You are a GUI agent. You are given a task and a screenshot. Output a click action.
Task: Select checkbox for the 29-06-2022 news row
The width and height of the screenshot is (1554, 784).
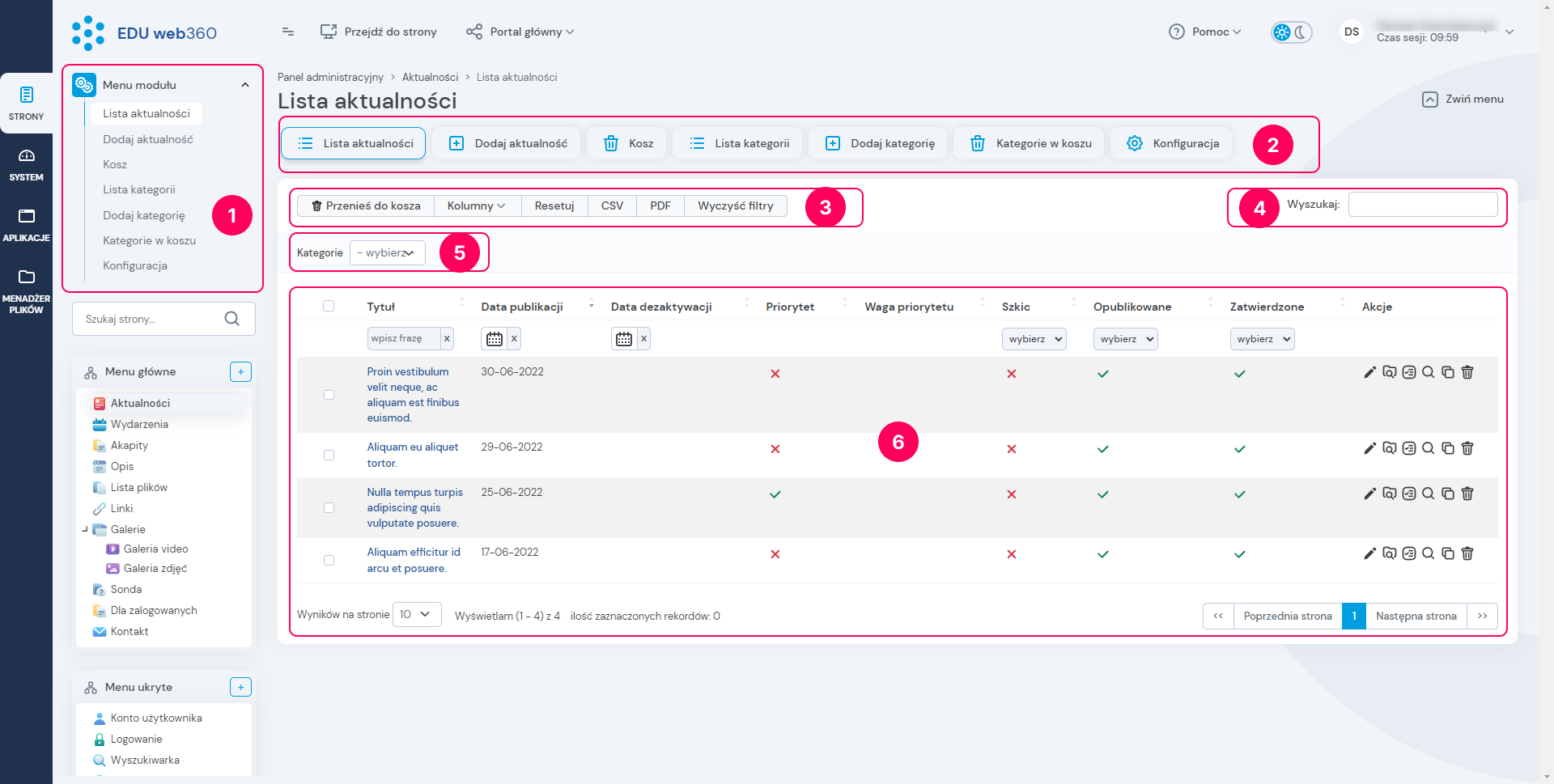point(329,455)
